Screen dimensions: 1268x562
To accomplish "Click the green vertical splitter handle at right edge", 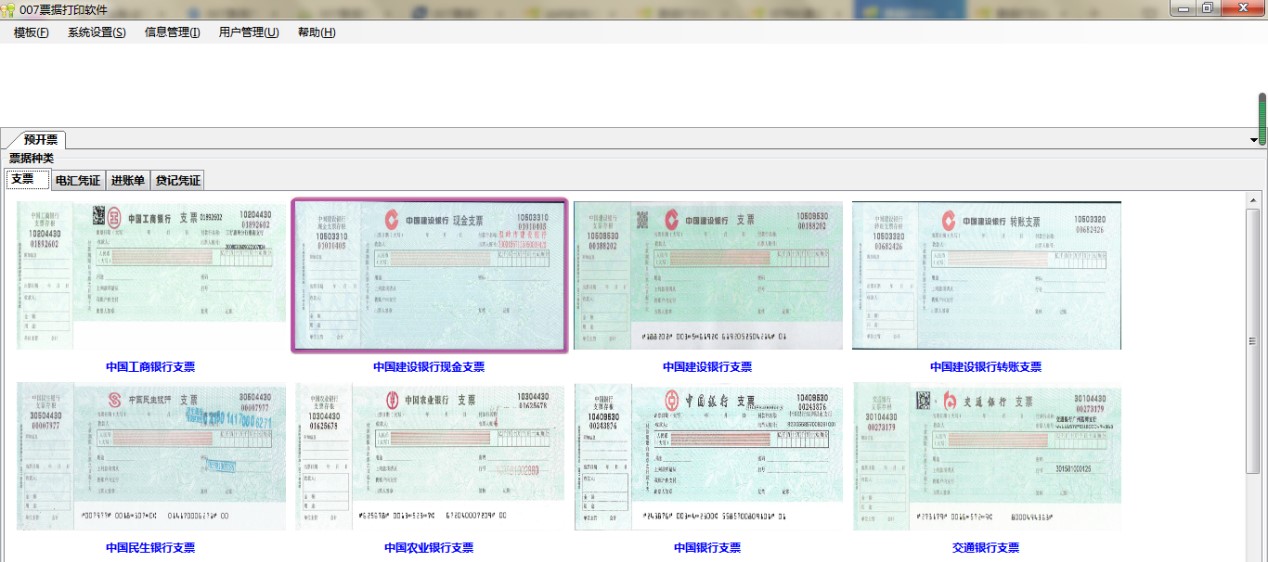I will [1262, 120].
